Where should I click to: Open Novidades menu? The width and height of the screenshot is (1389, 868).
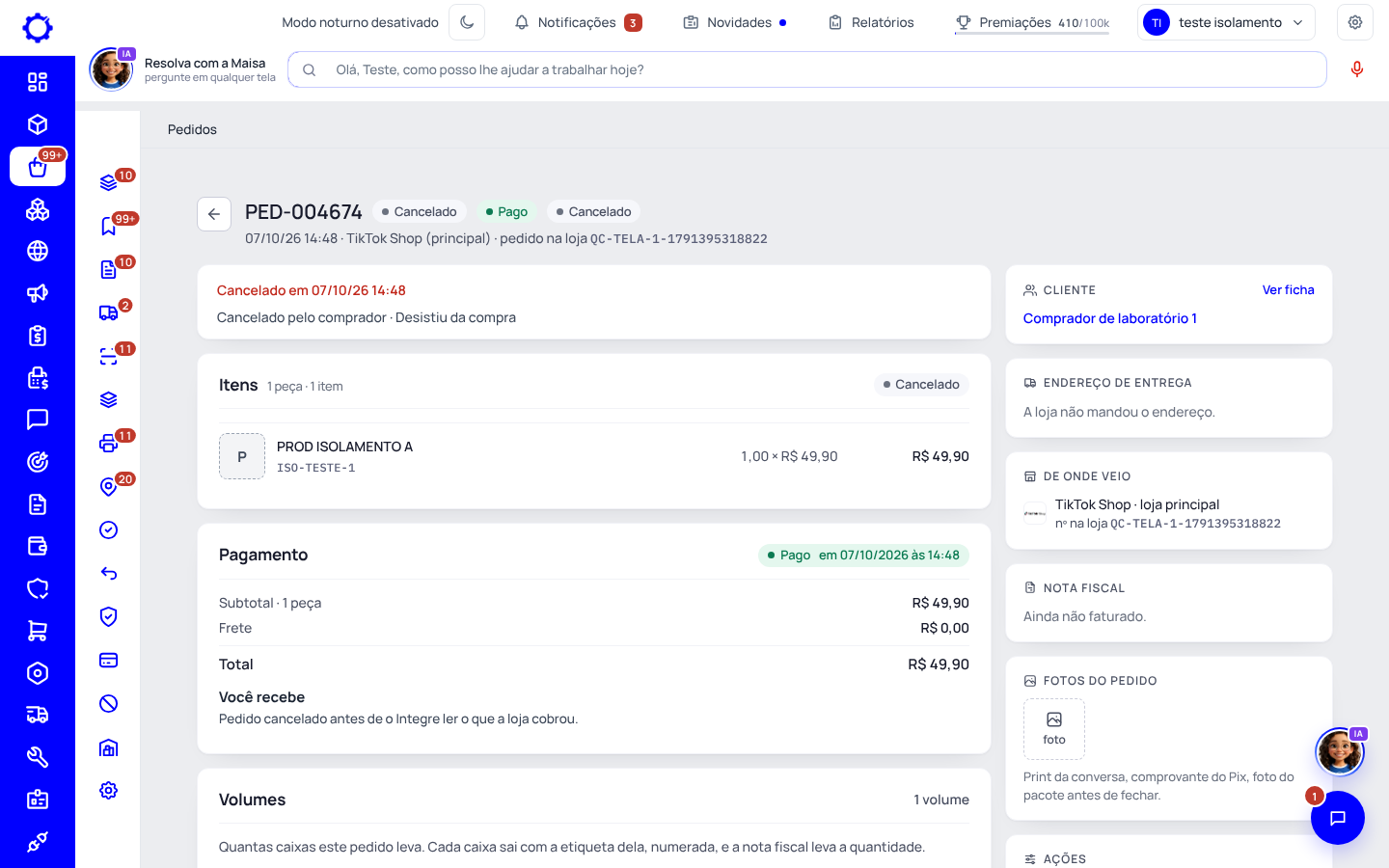[x=735, y=22]
